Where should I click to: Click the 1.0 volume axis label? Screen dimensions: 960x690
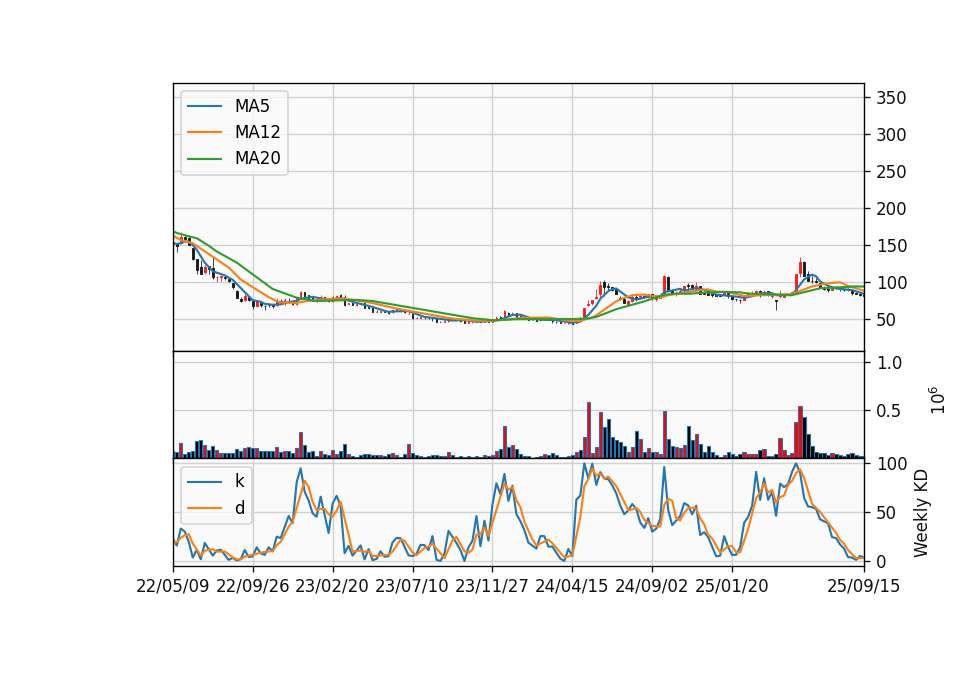(890, 363)
